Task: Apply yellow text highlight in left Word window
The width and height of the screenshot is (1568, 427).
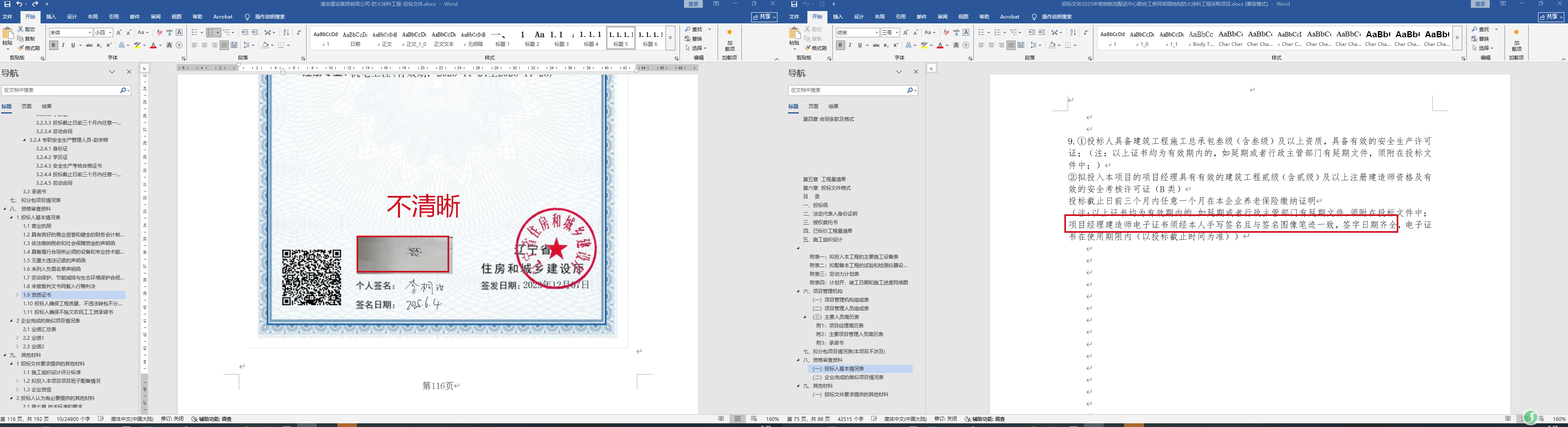Action: coord(138,45)
